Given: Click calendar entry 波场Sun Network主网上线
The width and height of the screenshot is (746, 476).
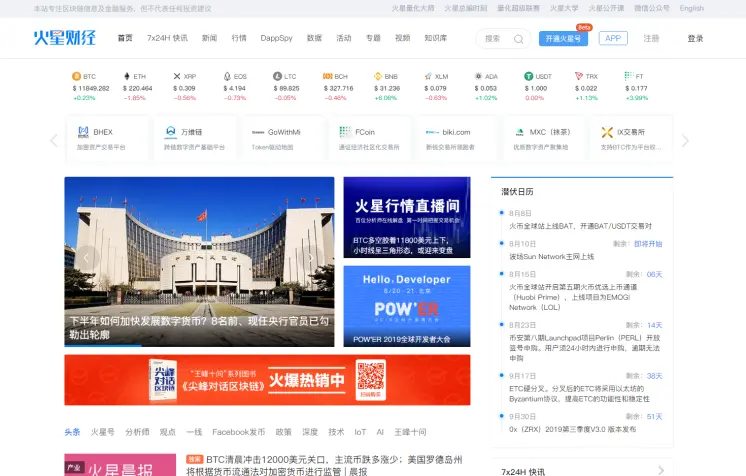Looking at the screenshot, I should pos(551,257).
